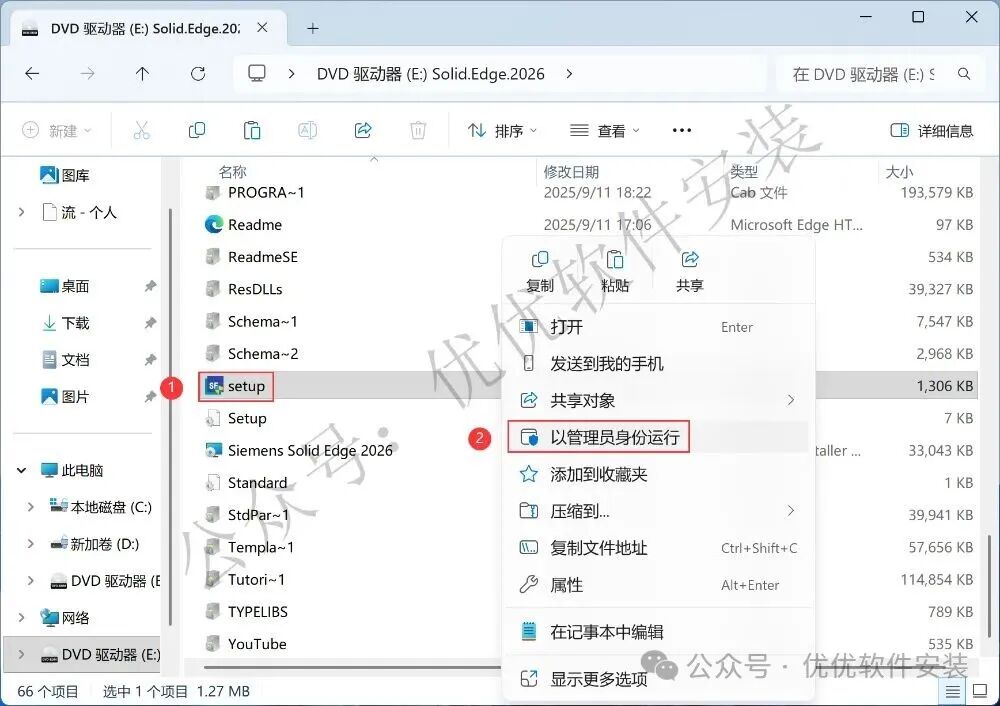The width and height of the screenshot is (1000, 706).
Task: Switch to details list view icon in status bar
Action: 952,691
